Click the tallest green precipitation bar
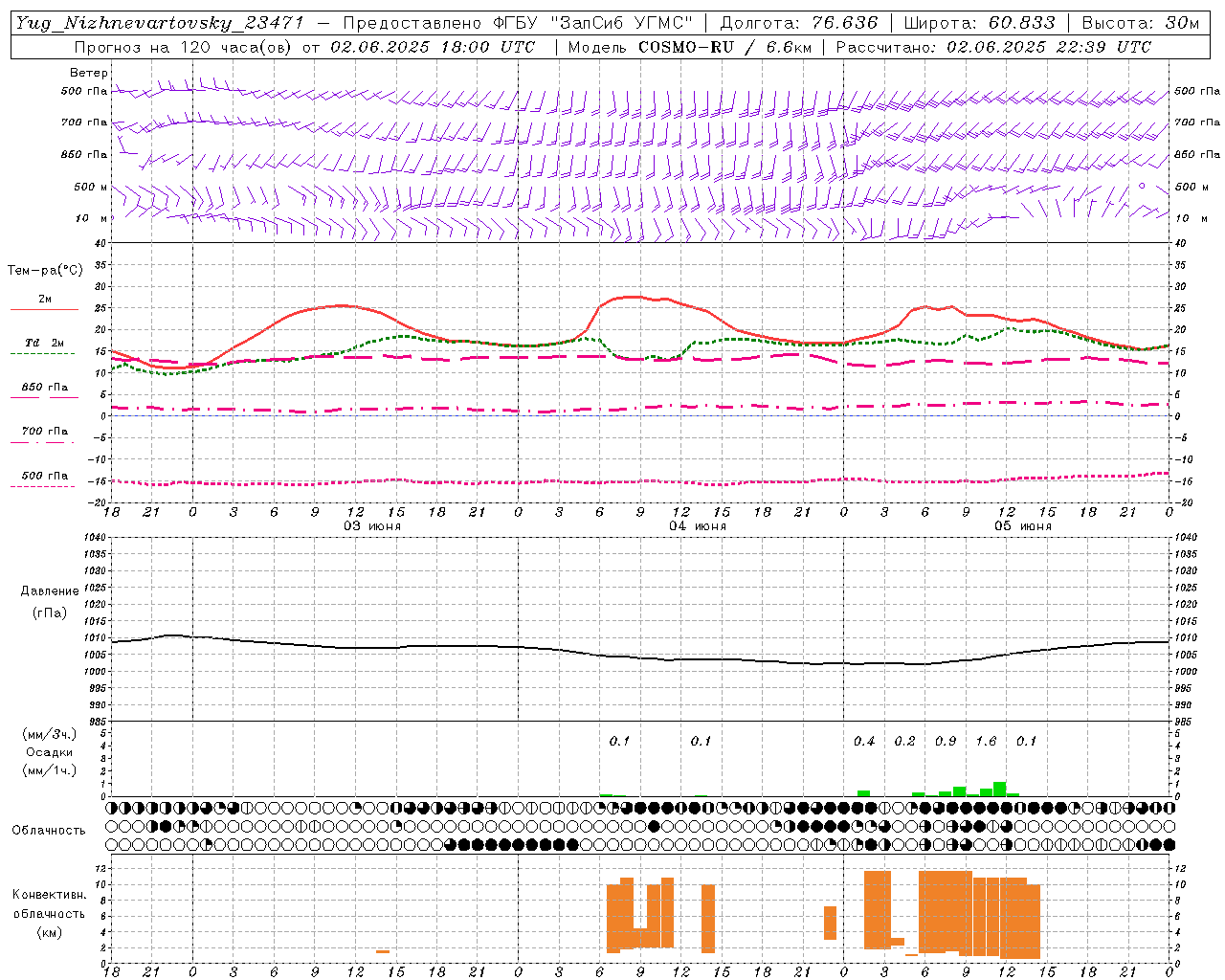Viewport: 1225px width, 980px height. pyautogui.click(x=999, y=789)
